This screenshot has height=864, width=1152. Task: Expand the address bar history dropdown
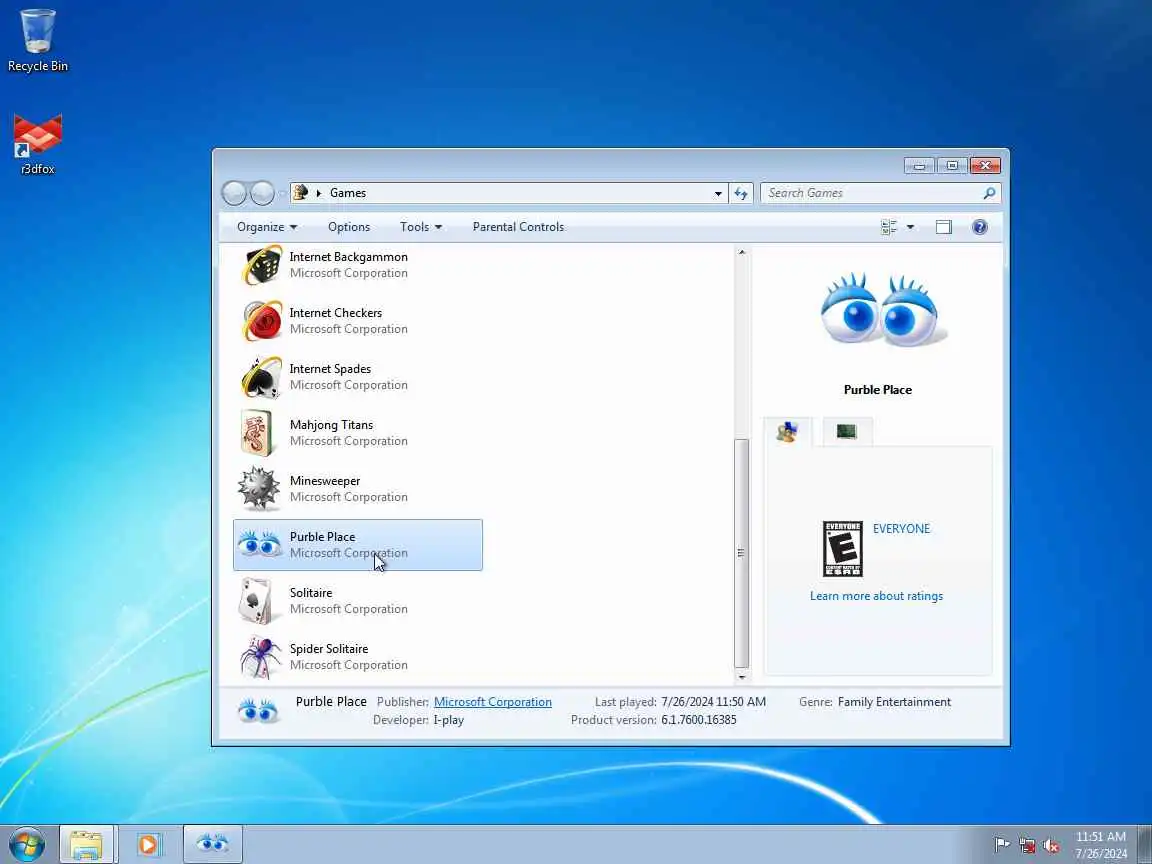click(x=718, y=193)
